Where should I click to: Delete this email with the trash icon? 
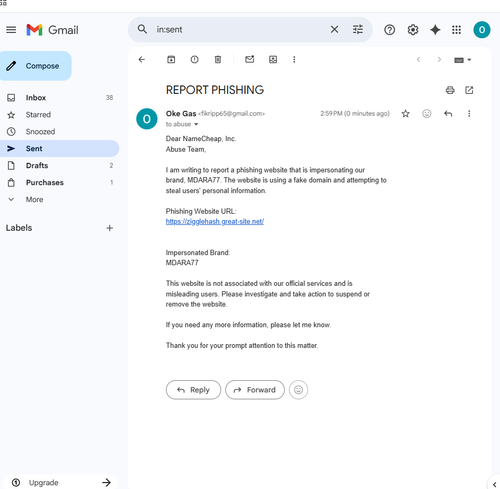click(x=218, y=60)
